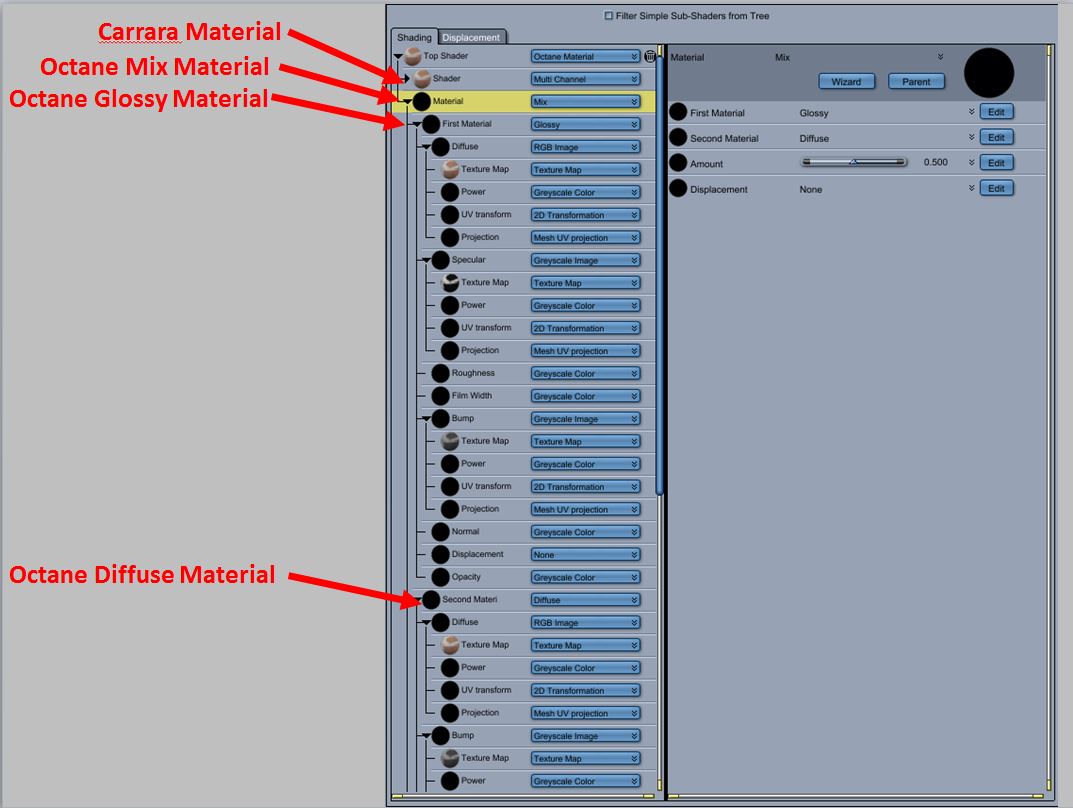
Task: Click the trash icon beside Top Shader
Action: [650, 56]
